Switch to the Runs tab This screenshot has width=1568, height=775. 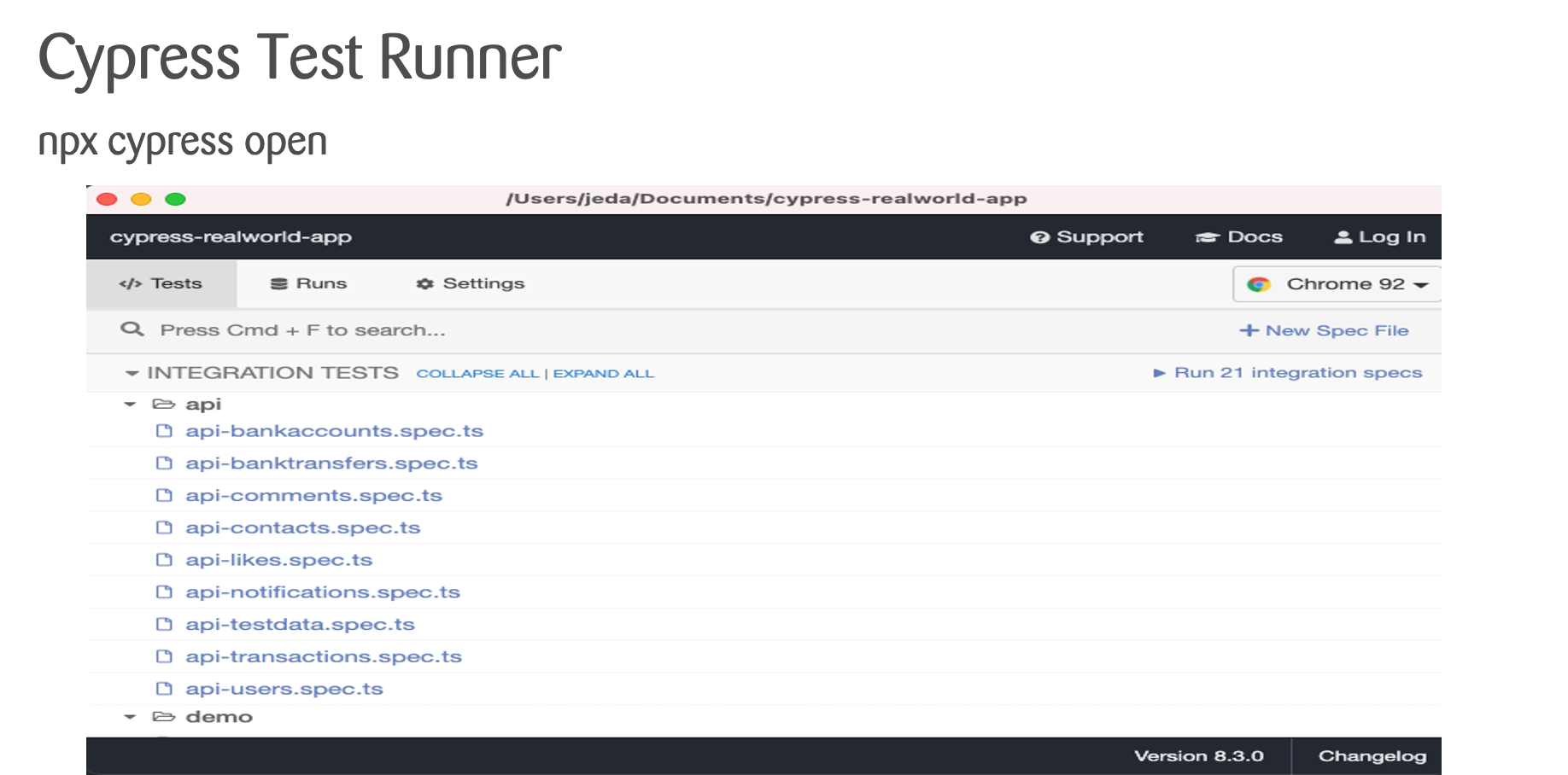[308, 284]
